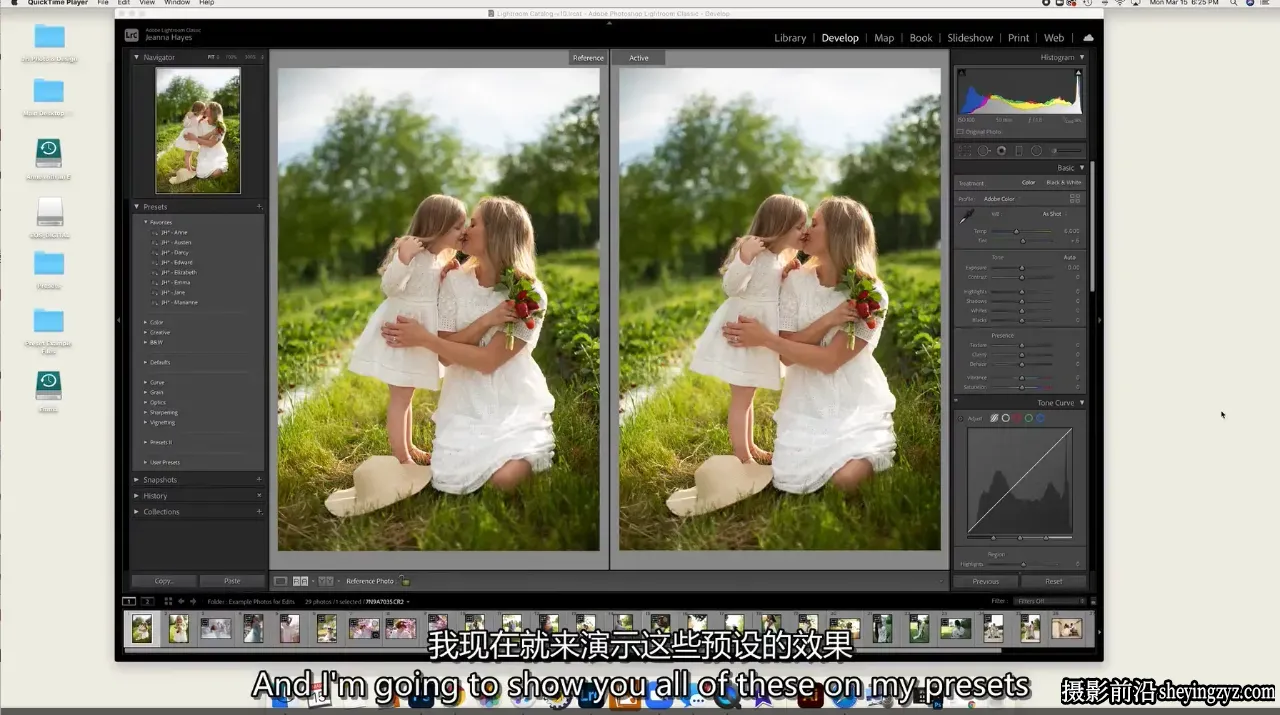
Task: Expand the Snapshots panel
Action: pos(137,480)
